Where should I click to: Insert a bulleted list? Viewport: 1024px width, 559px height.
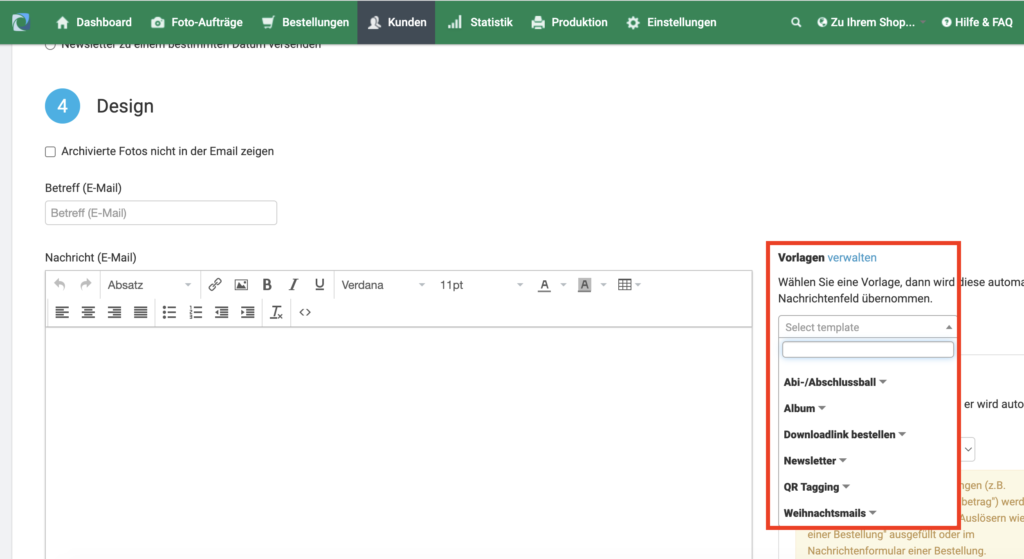pyautogui.click(x=169, y=313)
